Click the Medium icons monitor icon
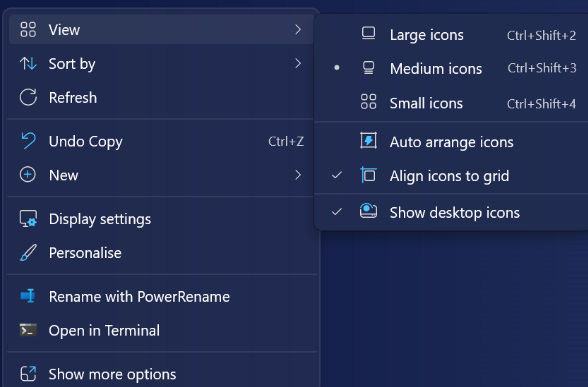 coord(368,68)
